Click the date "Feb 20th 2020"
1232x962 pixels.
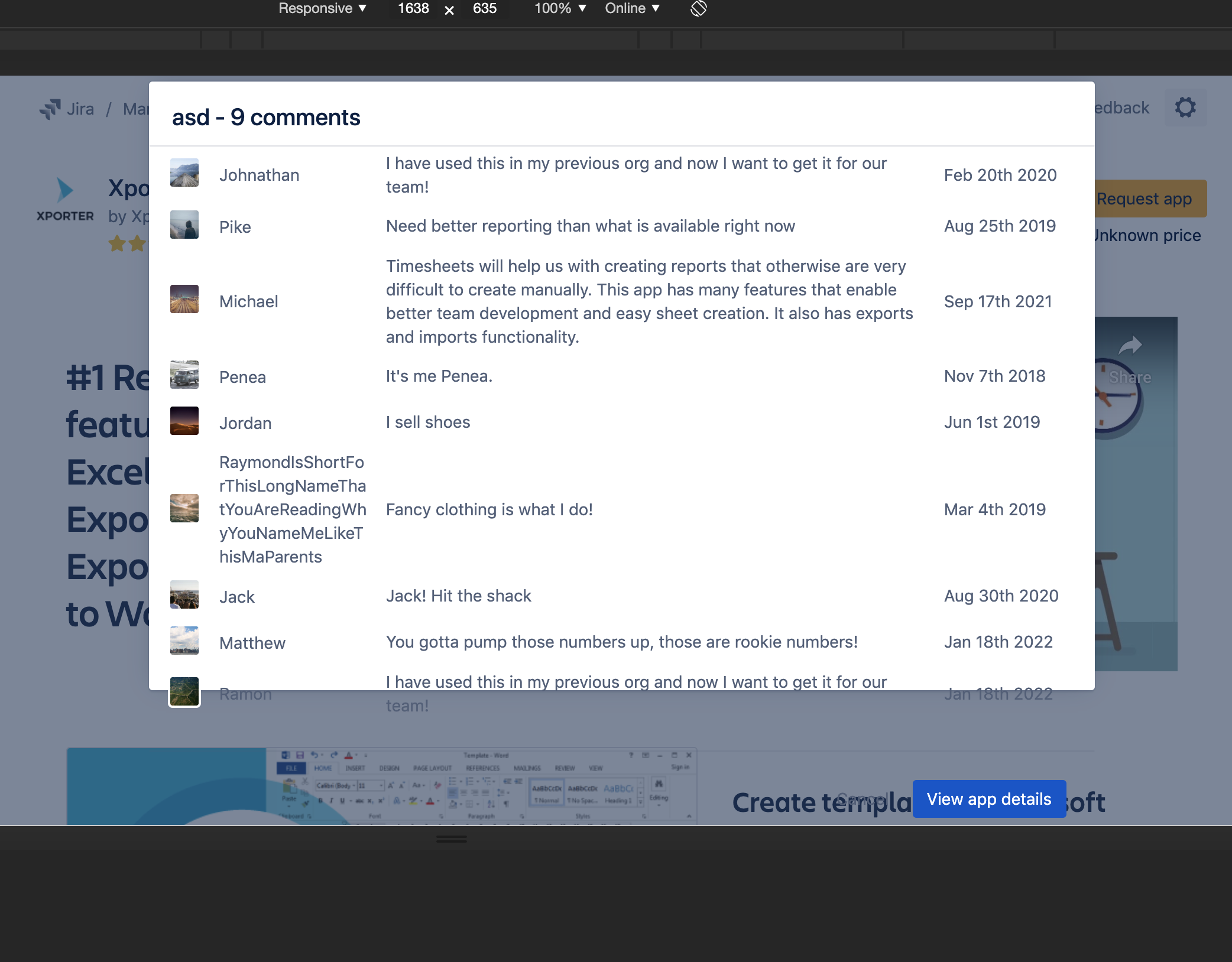tap(1000, 175)
